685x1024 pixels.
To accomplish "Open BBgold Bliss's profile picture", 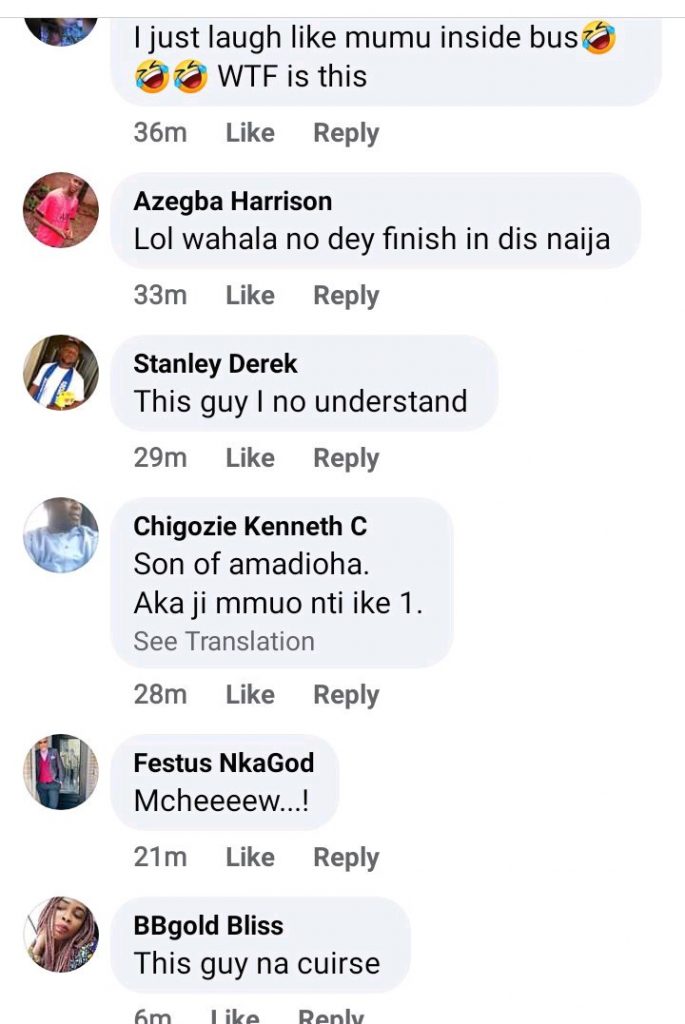I will click(x=61, y=935).
